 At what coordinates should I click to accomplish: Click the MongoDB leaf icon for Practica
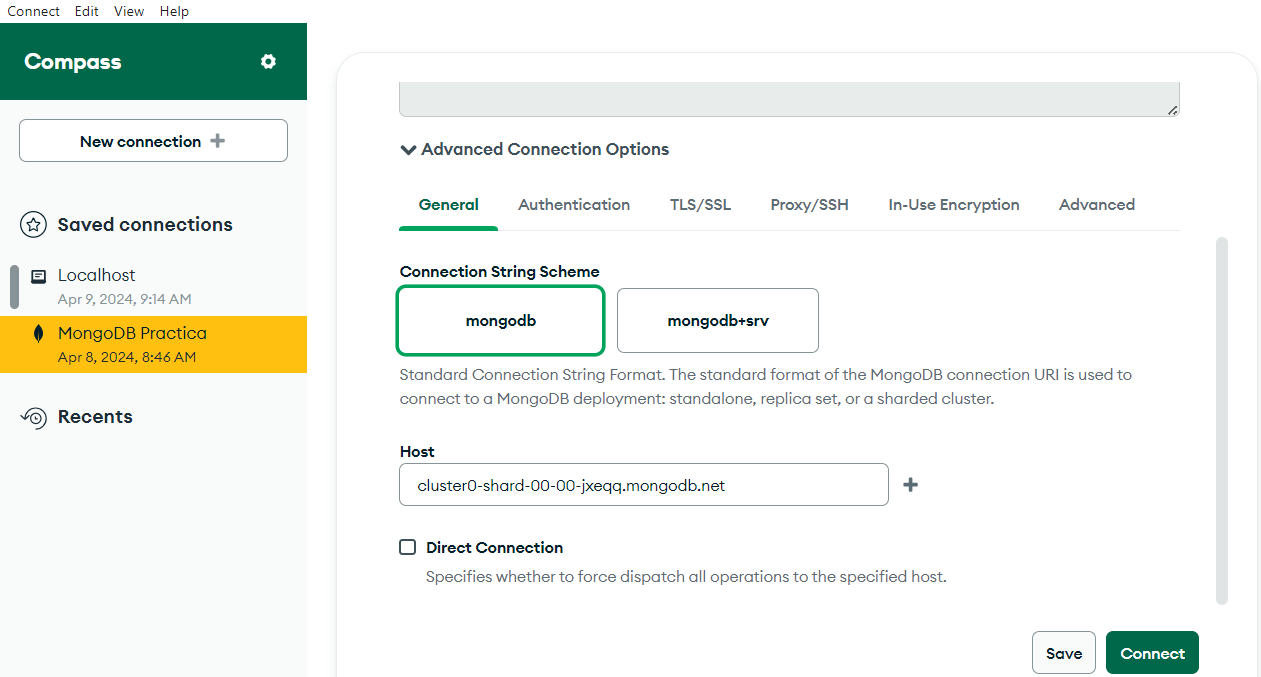39,334
